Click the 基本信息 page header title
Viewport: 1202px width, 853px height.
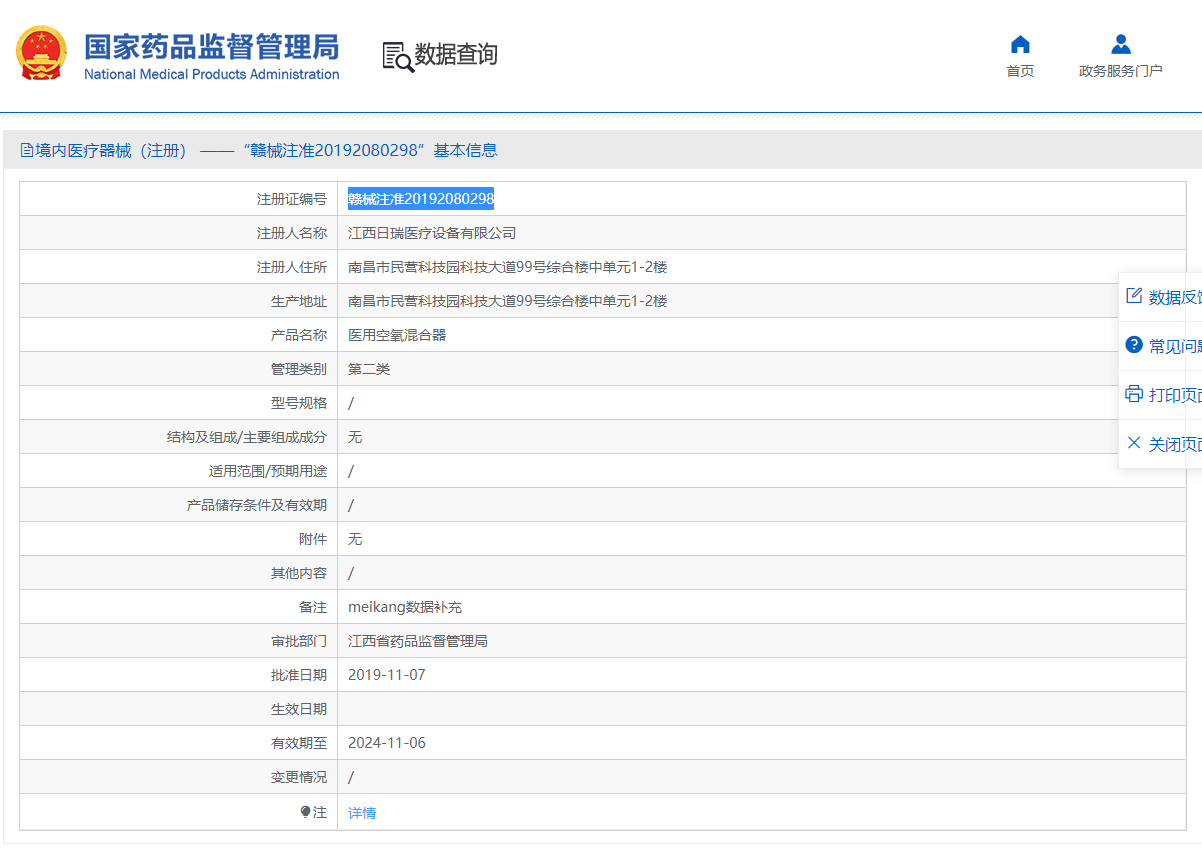(465, 151)
